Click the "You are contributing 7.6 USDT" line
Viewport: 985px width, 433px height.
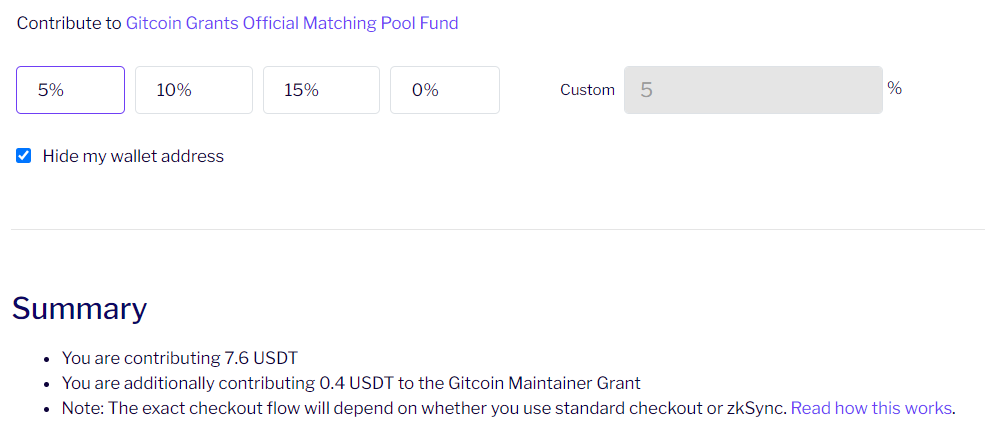click(180, 357)
